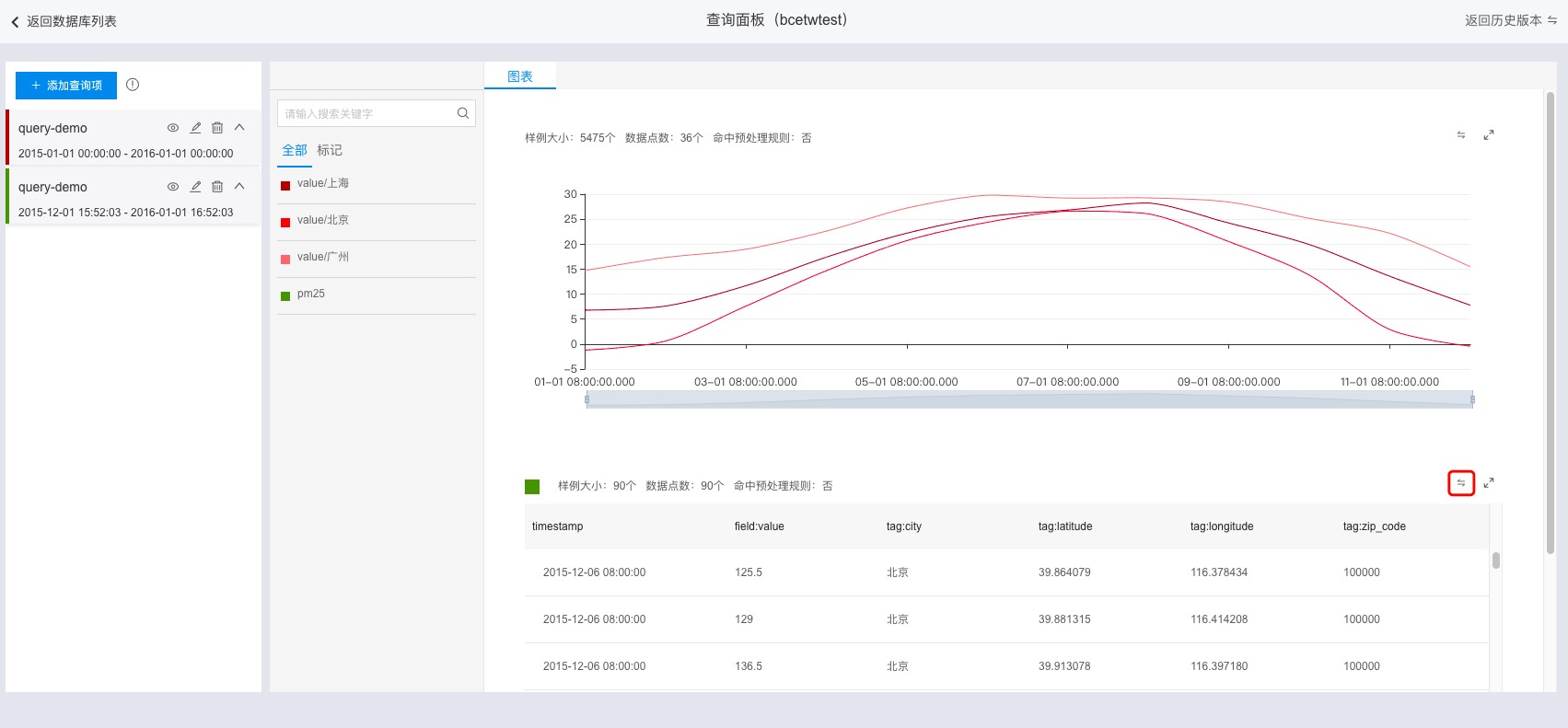The image size is (1568, 728).
Task: Expand the pm25 table to fullscreen
Action: click(1489, 483)
